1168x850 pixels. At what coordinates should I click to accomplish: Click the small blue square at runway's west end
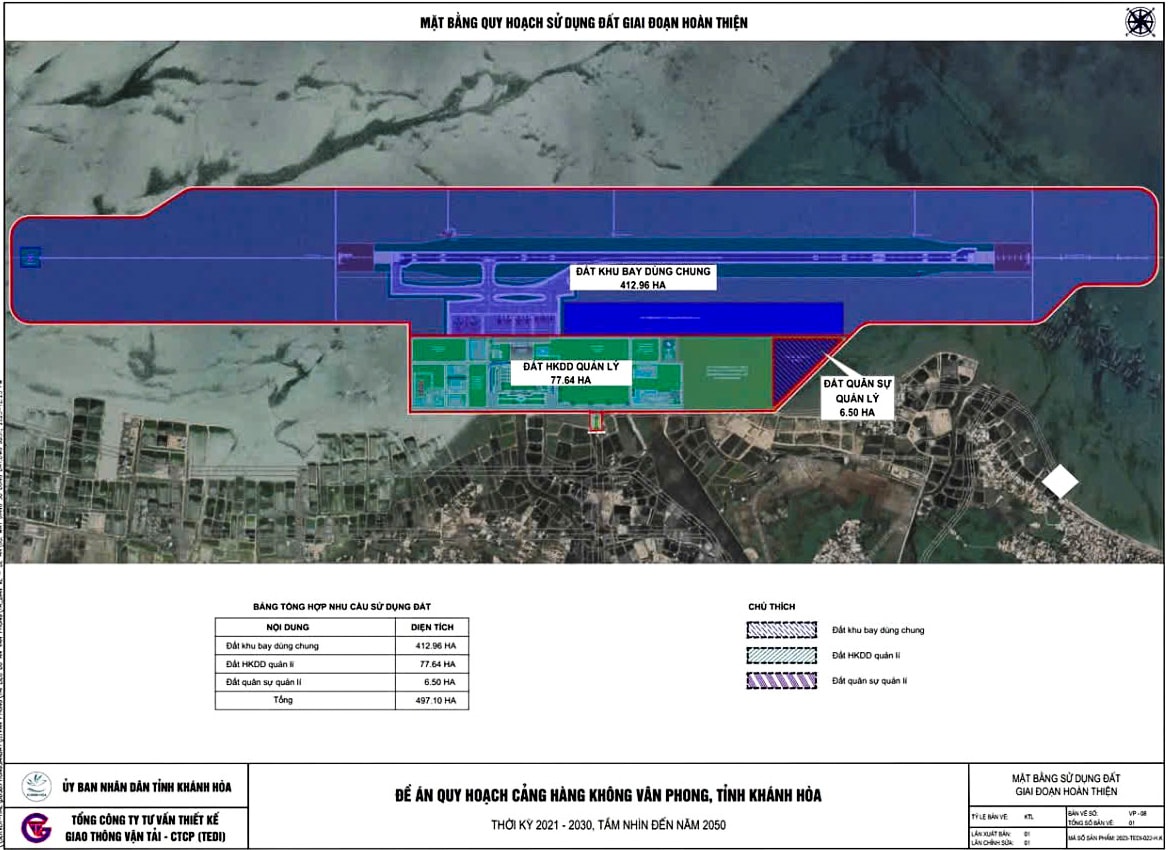tap(30, 258)
